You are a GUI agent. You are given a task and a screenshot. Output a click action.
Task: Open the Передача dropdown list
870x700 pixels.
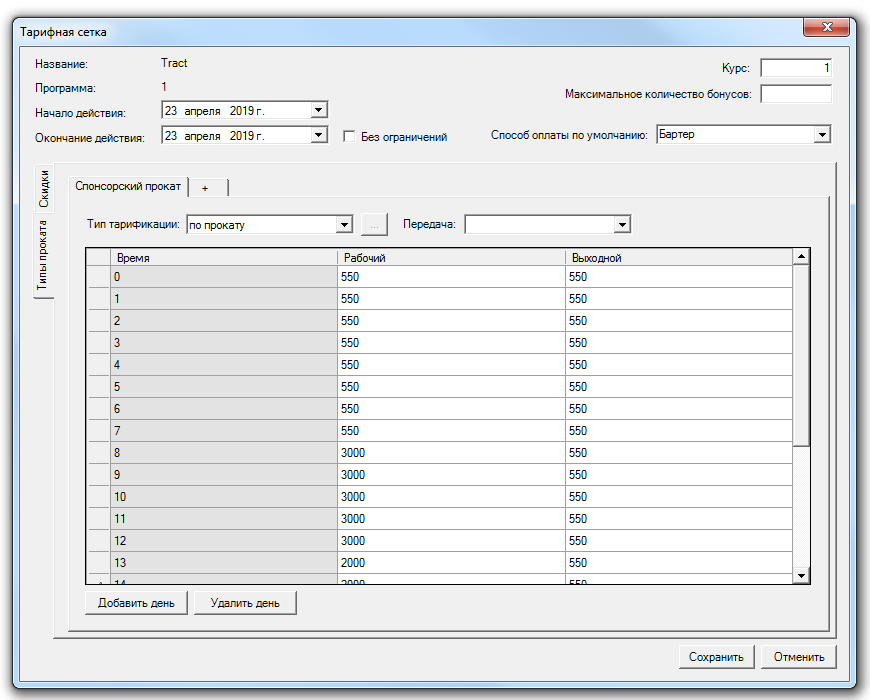[x=622, y=225]
